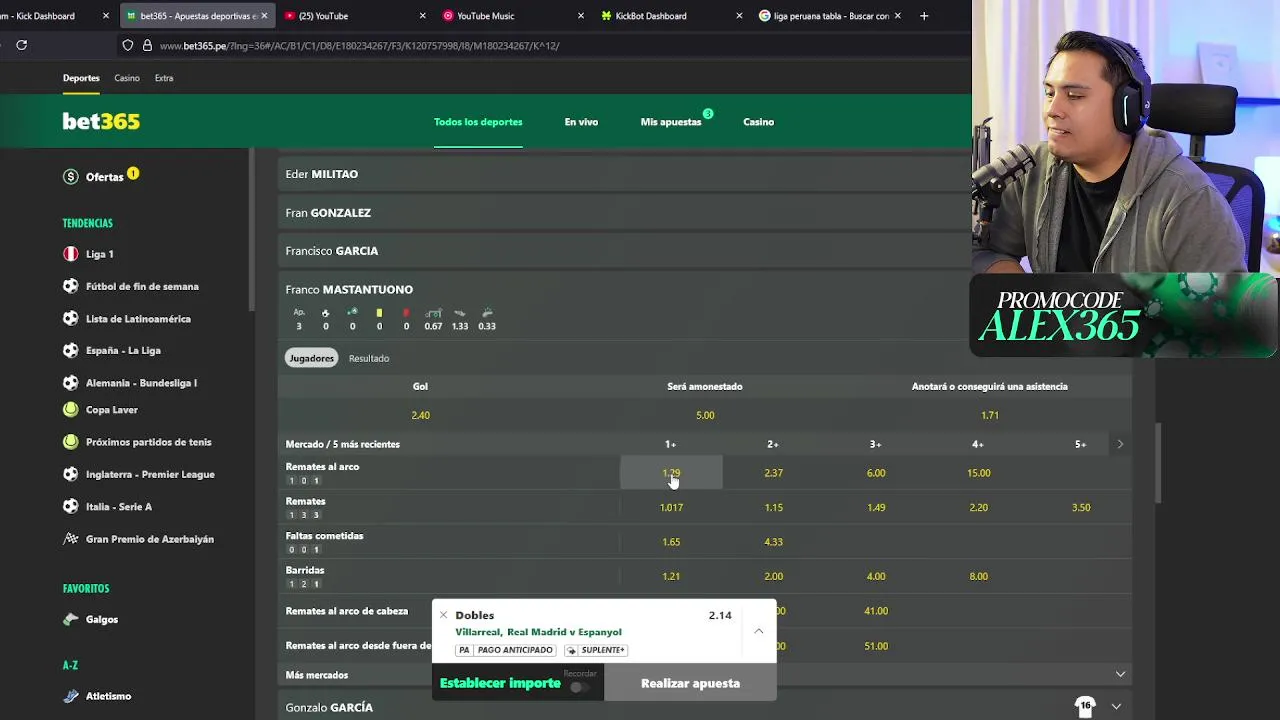1280x720 pixels.
Task: Select Deportes in the top product bar
Action: (81, 78)
